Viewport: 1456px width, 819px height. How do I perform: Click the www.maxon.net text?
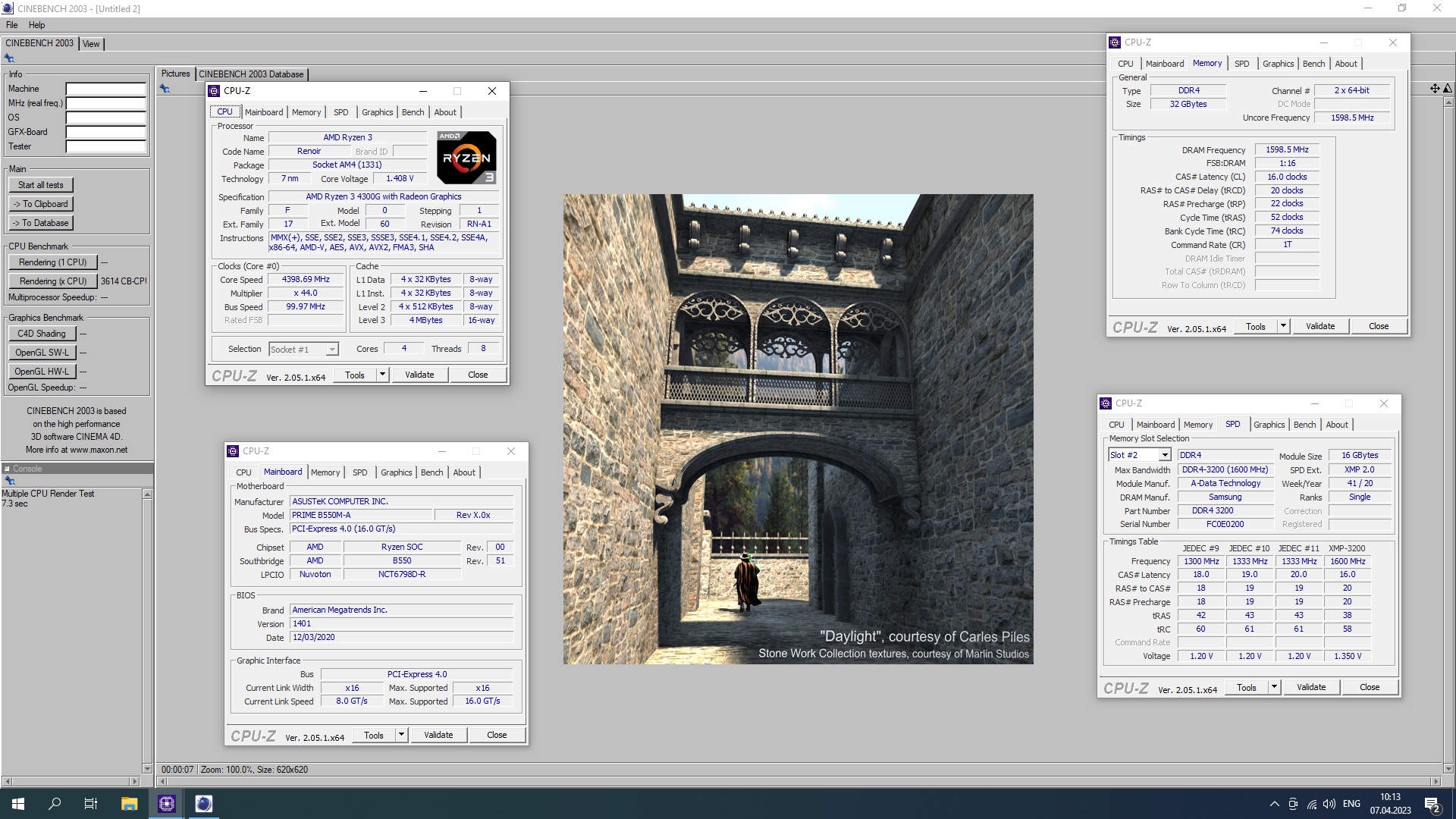point(99,450)
